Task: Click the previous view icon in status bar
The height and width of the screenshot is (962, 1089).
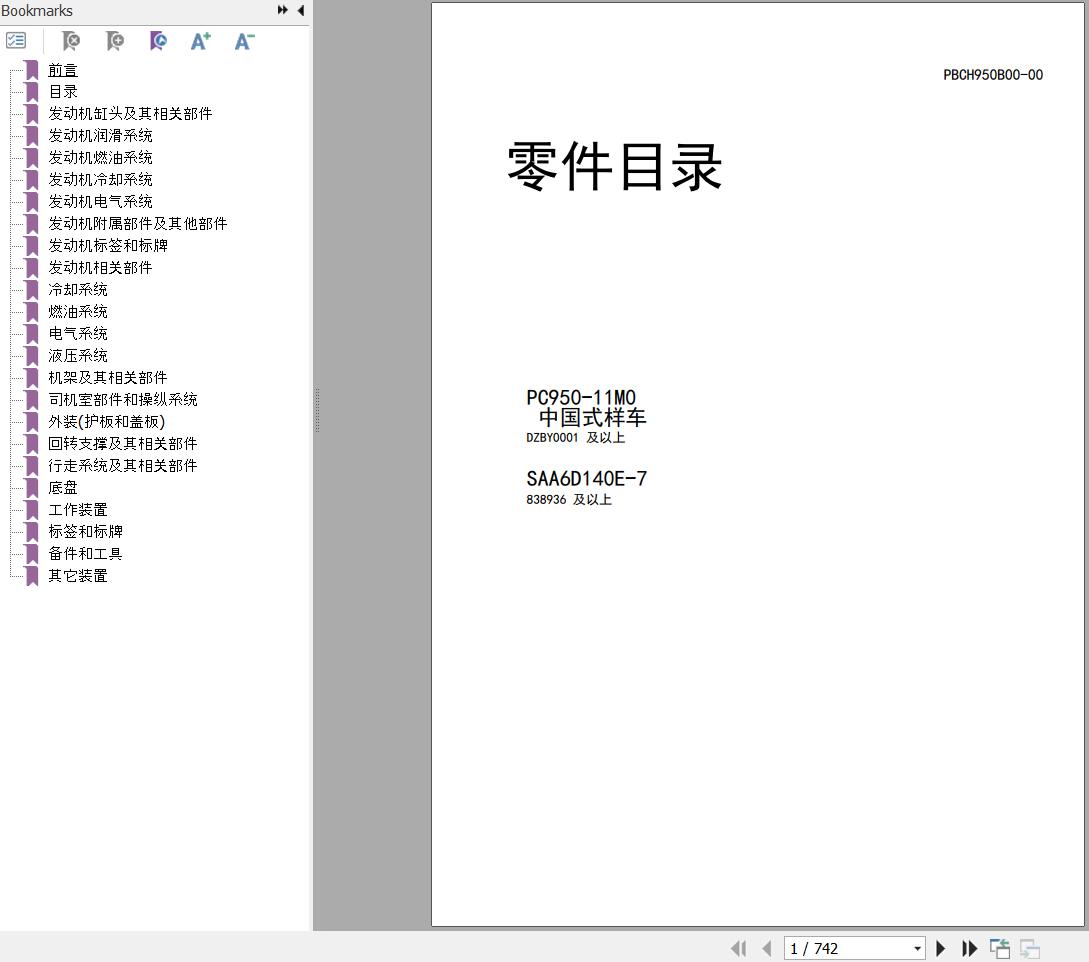Action: pyautogui.click(x=999, y=948)
